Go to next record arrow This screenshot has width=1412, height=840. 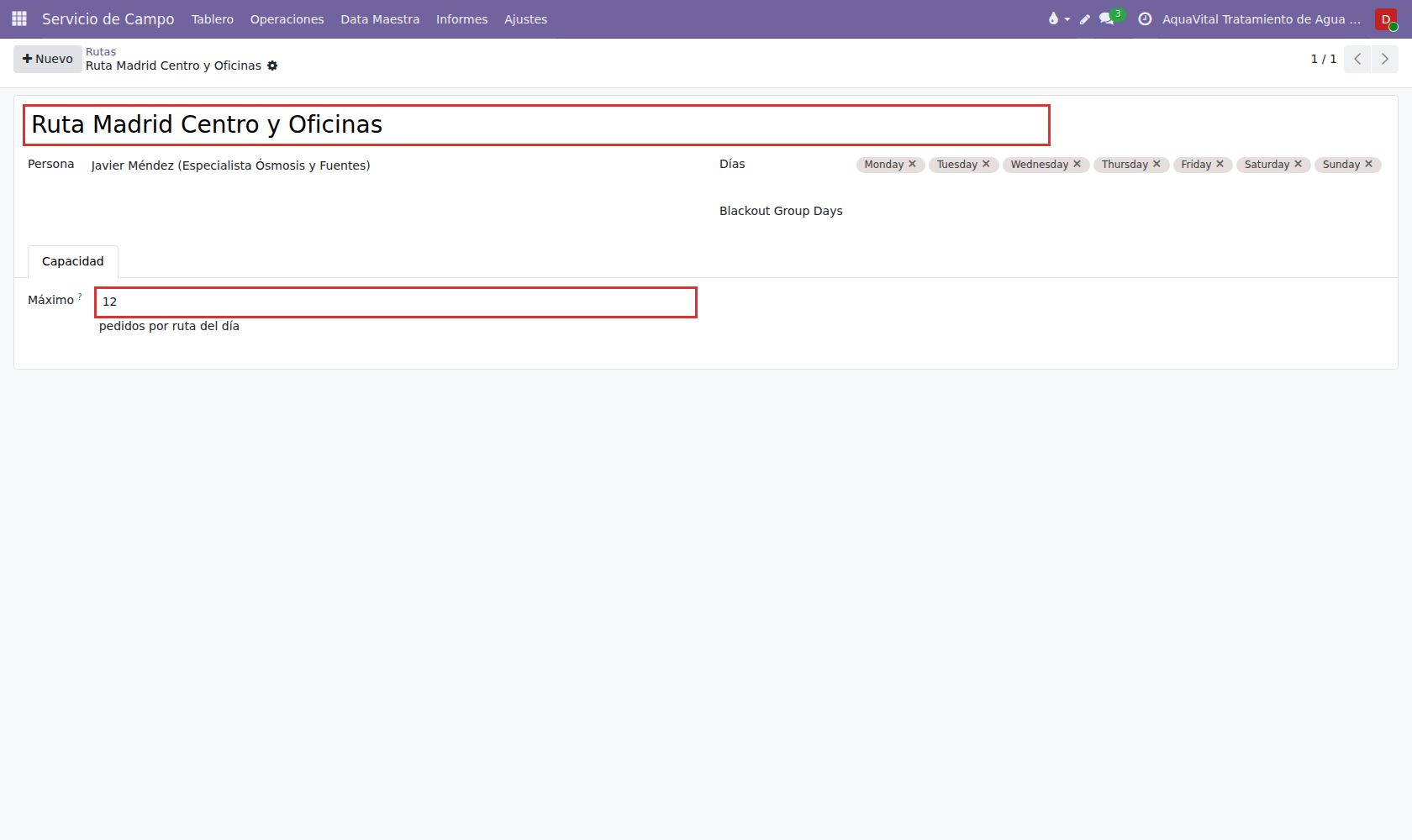click(1385, 59)
